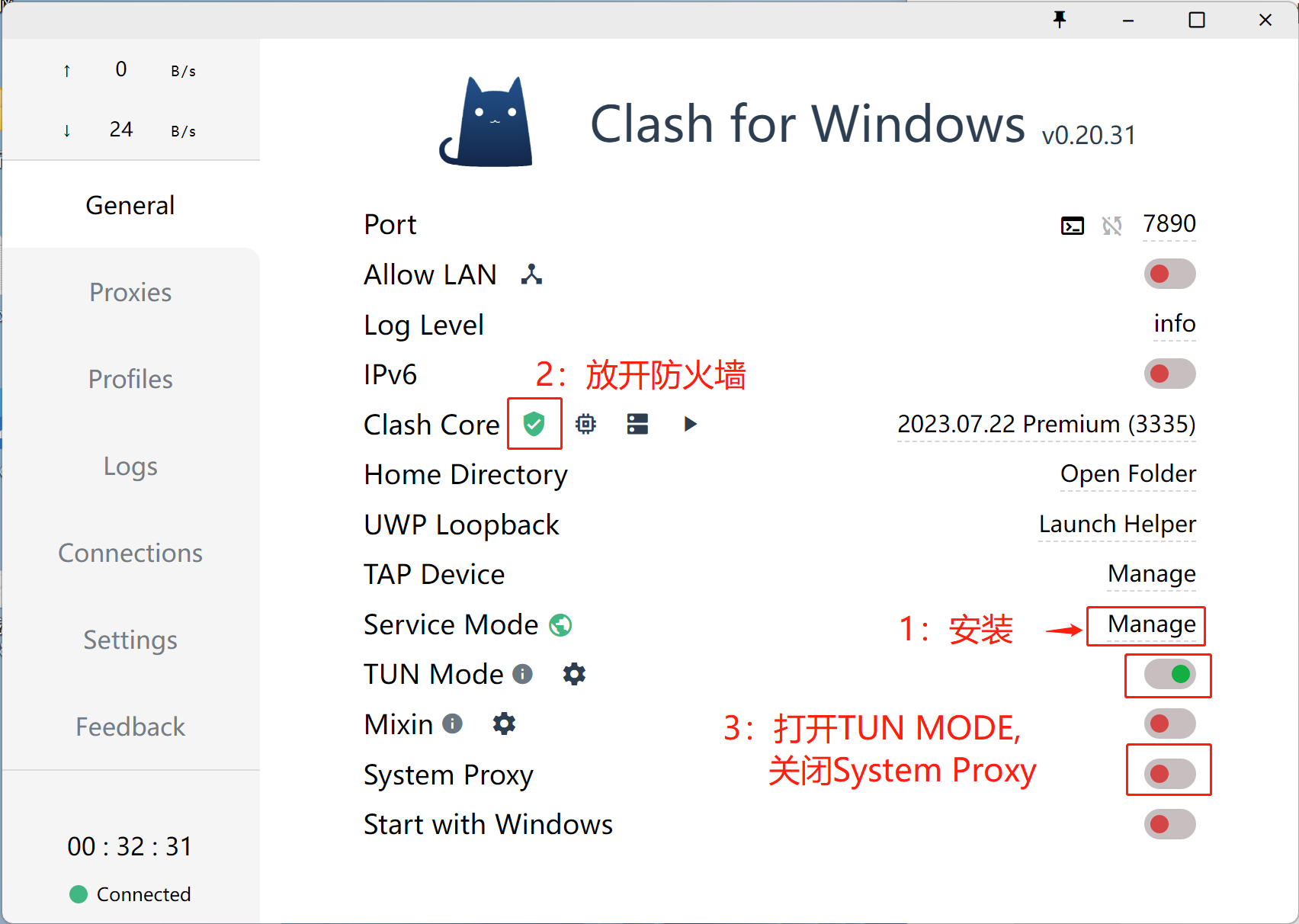
Task: Open the terminal icon beside Port
Action: coord(1073,226)
